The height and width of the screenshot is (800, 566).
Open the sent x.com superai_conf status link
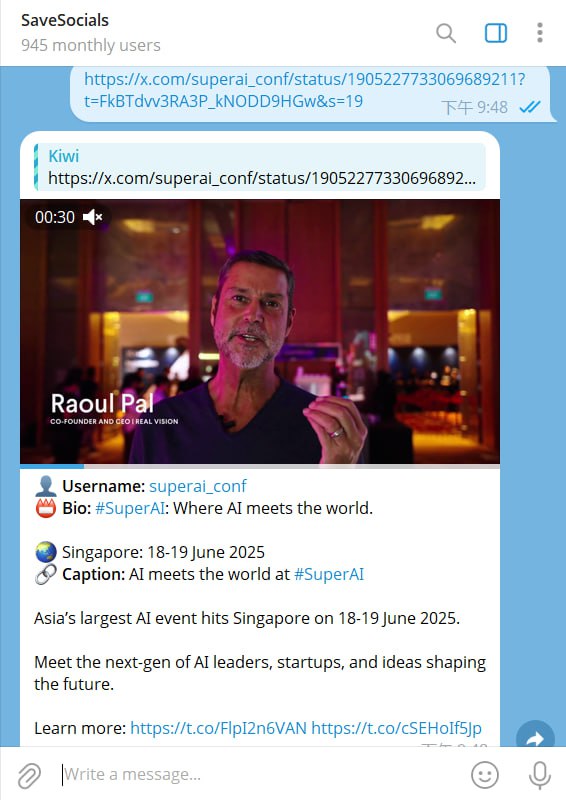(x=304, y=90)
